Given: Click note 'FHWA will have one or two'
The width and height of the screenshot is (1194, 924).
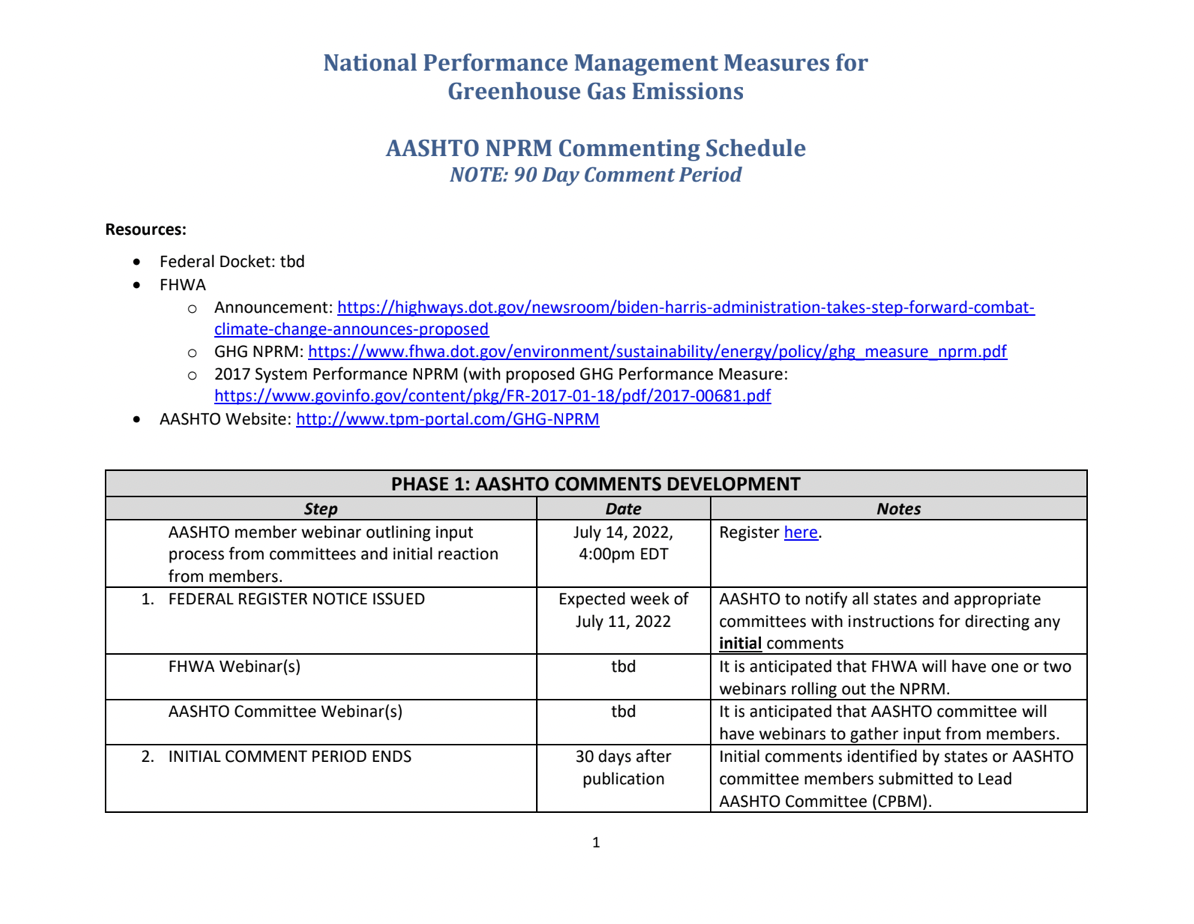Looking at the screenshot, I should point(970,667).
